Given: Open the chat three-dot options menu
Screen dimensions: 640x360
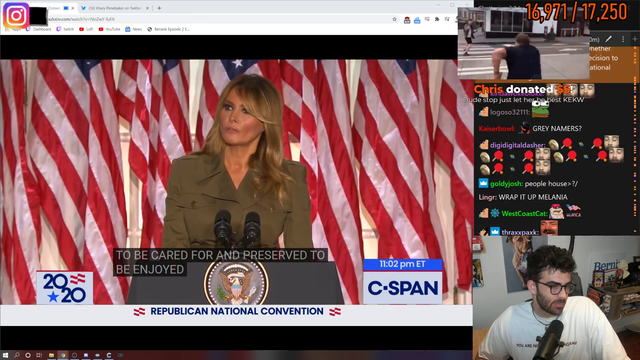Looking at the screenshot, I should [623, 39].
